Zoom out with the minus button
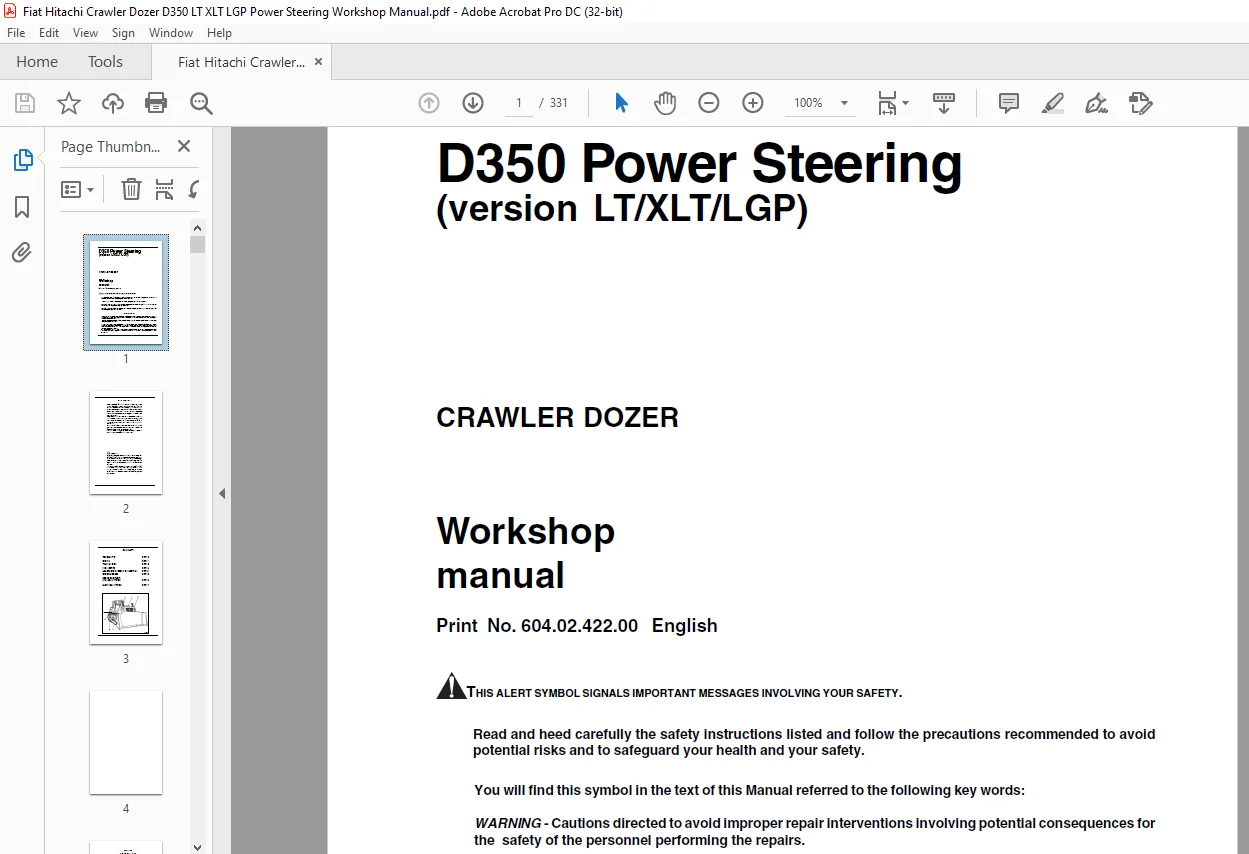 (709, 103)
